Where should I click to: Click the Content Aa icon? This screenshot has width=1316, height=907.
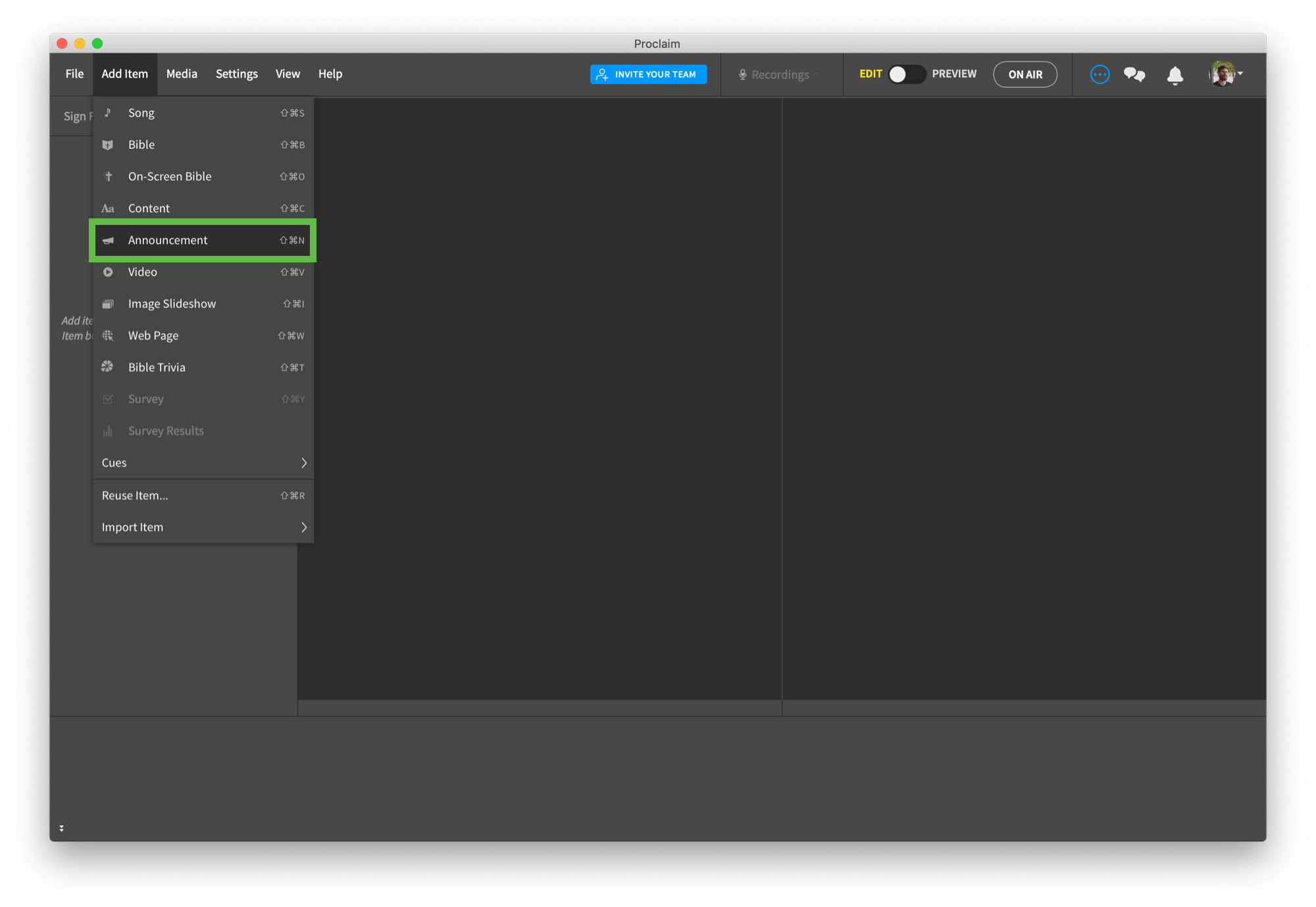108,208
